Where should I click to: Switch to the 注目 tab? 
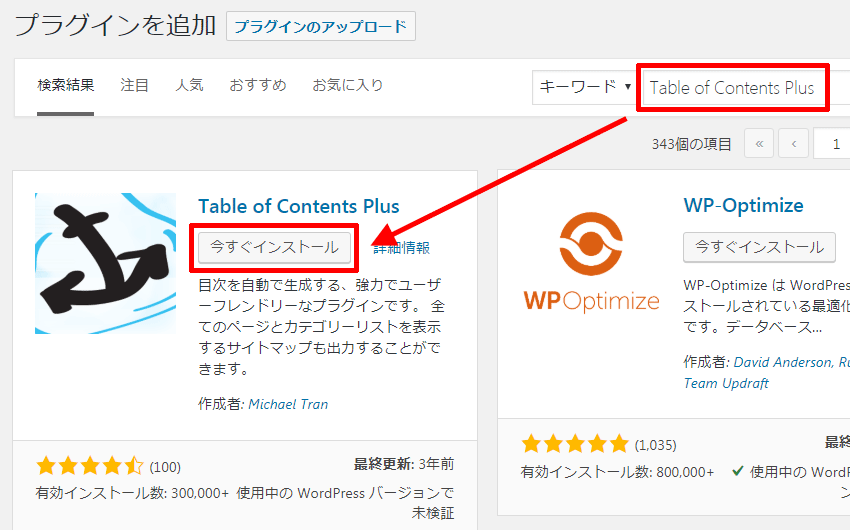(134, 85)
